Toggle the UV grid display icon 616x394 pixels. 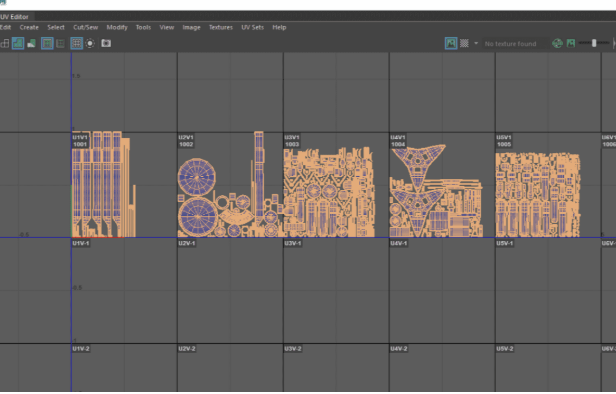tap(77, 43)
